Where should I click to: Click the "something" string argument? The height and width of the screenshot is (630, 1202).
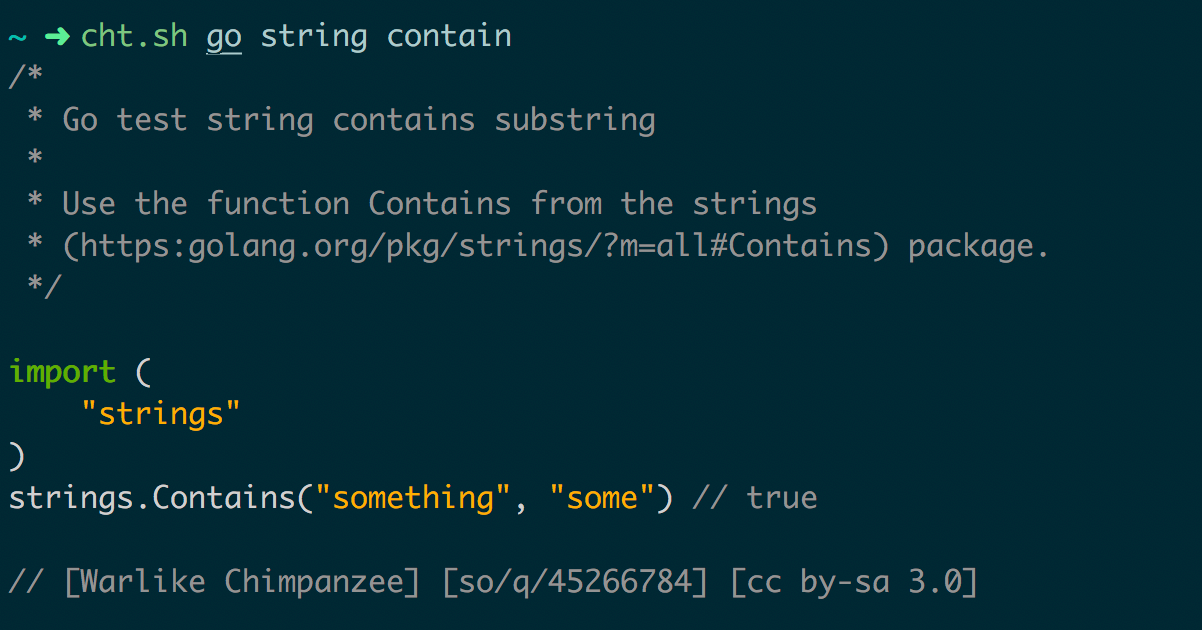(x=414, y=498)
